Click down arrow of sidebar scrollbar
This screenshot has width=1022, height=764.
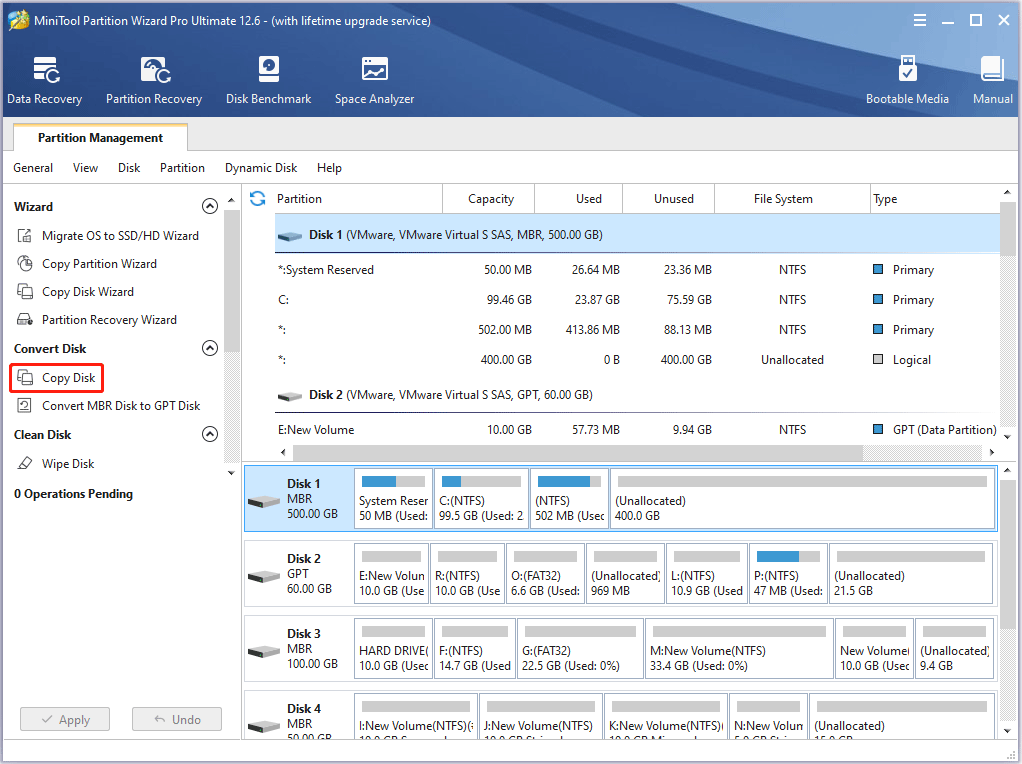pyautogui.click(x=231, y=473)
